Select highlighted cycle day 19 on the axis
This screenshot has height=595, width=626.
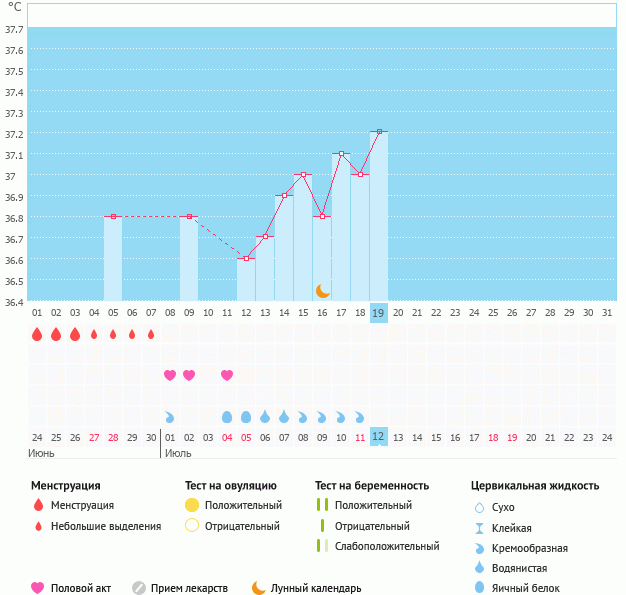click(x=379, y=313)
